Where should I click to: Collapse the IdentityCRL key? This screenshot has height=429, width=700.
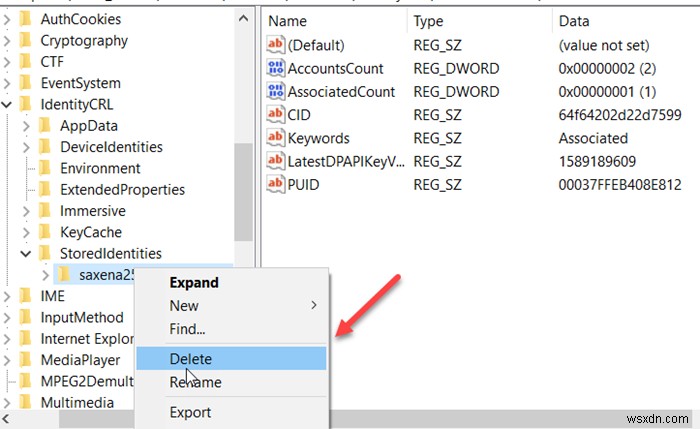coord(6,105)
